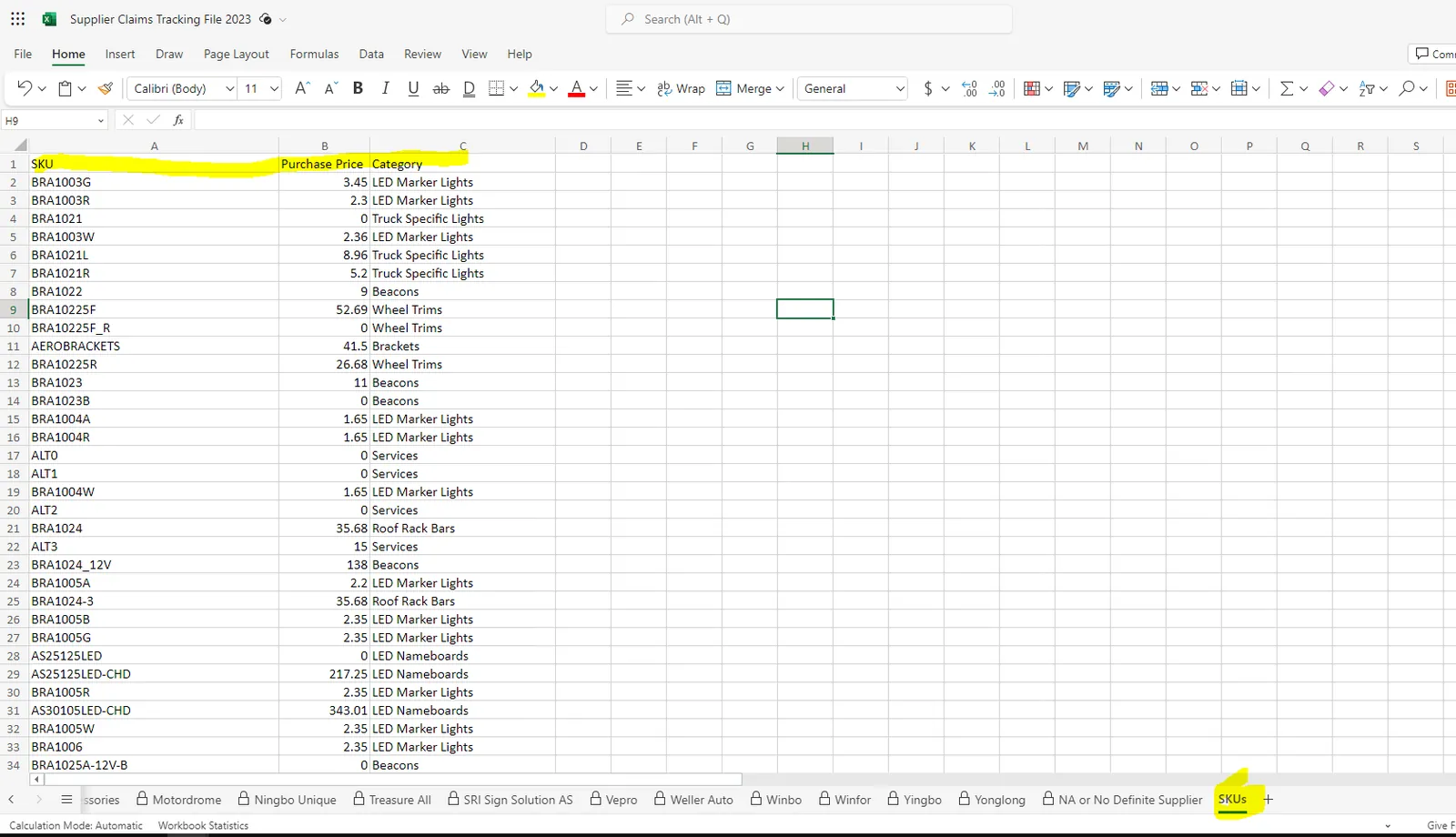Click Workbook Statistics in status bar
The width and height of the screenshot is (1456, 837).
coord(203,825)
